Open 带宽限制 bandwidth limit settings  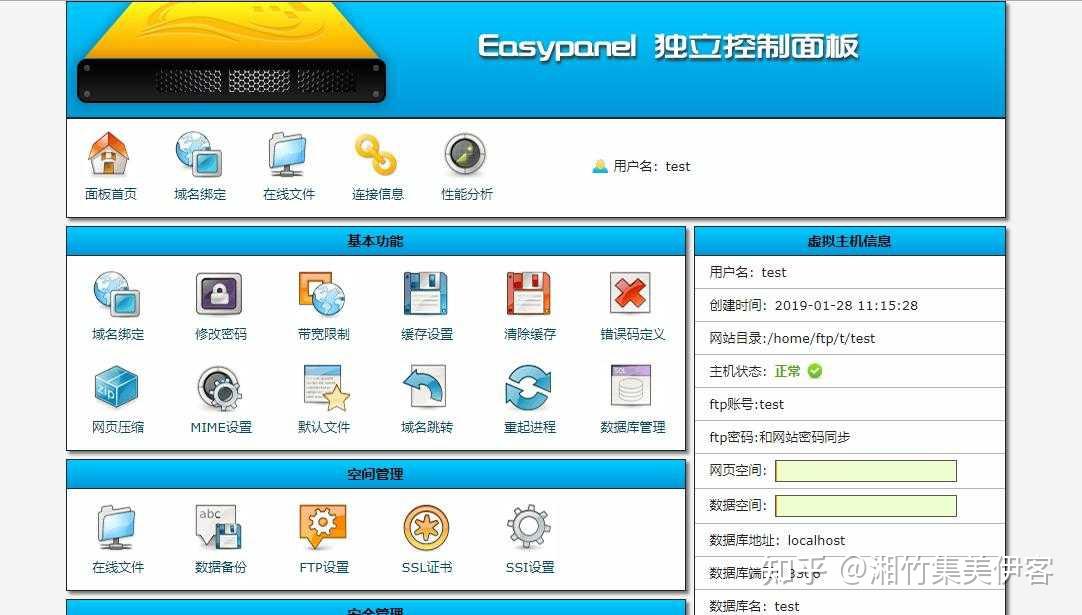click(321, 300)
